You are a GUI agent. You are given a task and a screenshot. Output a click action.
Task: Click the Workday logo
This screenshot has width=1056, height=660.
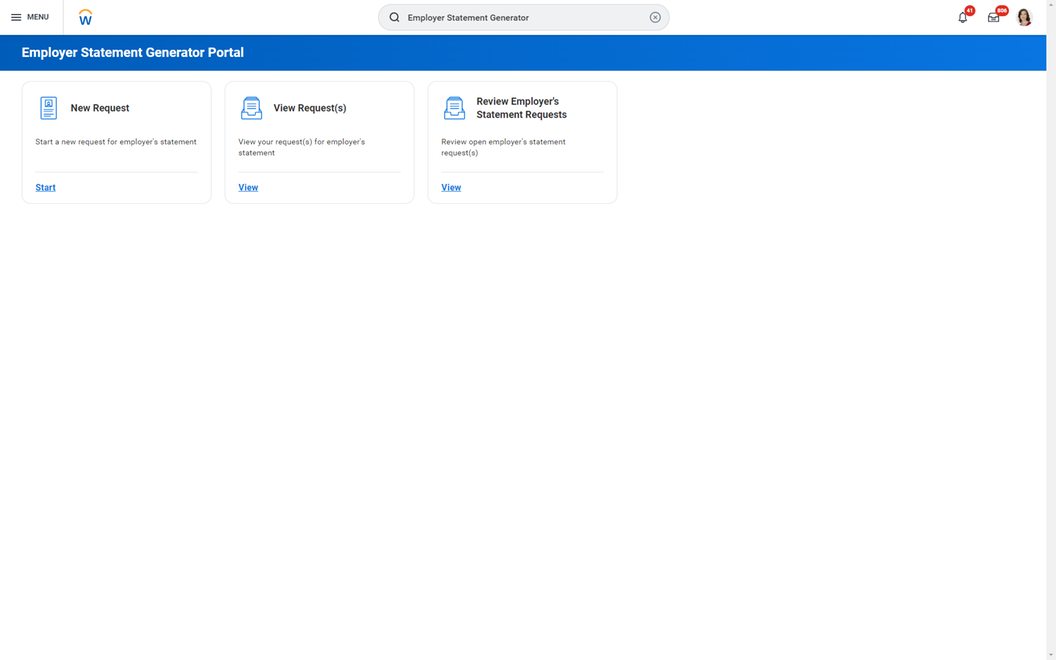pos(85,17)
